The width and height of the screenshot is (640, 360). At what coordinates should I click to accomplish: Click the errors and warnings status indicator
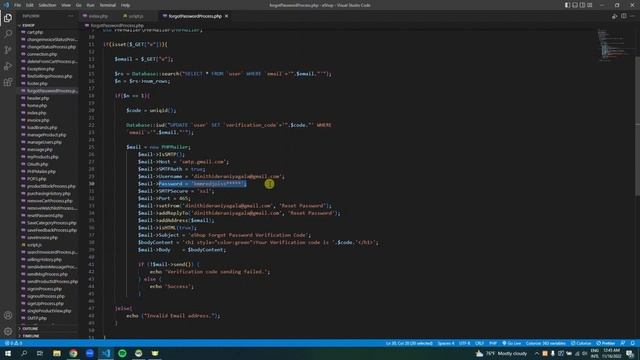13,343
